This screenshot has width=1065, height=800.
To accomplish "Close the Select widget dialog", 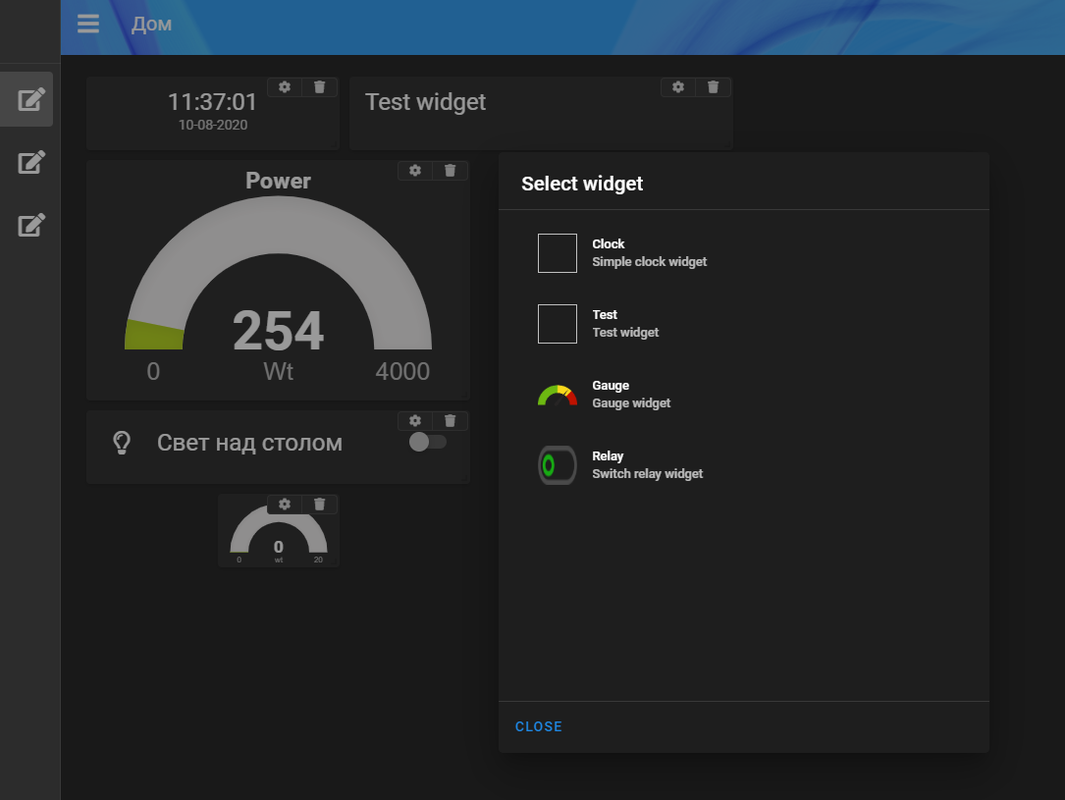I will [539, 727].
